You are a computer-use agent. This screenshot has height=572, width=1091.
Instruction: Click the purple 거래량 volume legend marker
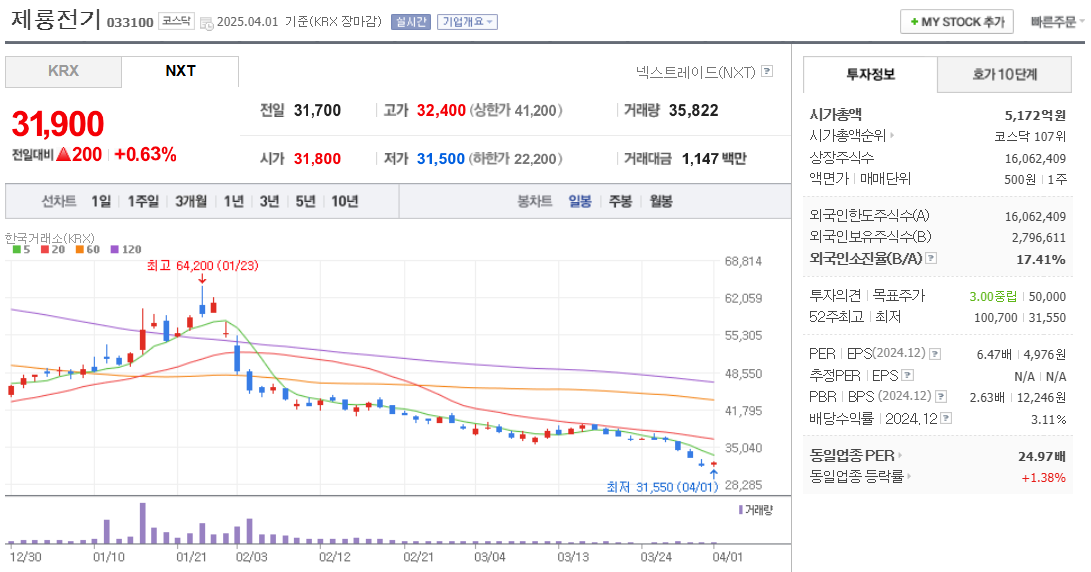(740, 510)
